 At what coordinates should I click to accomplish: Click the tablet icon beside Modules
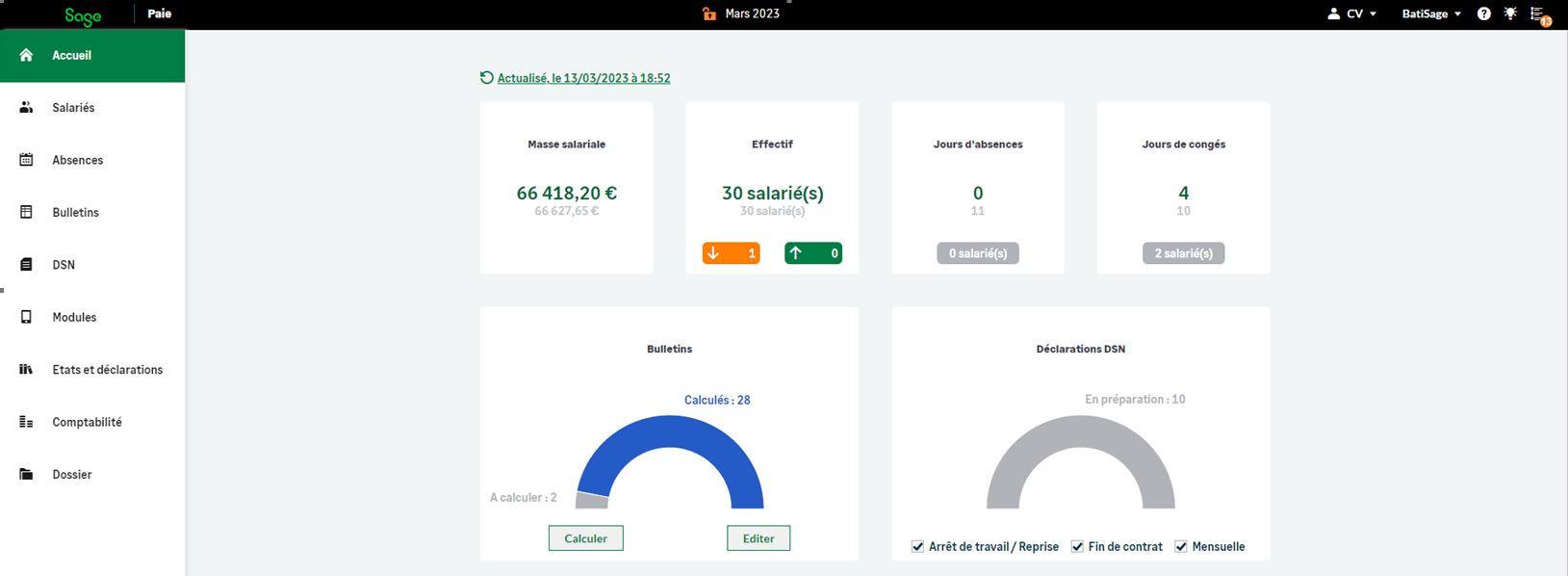click(x=26, y=317)
